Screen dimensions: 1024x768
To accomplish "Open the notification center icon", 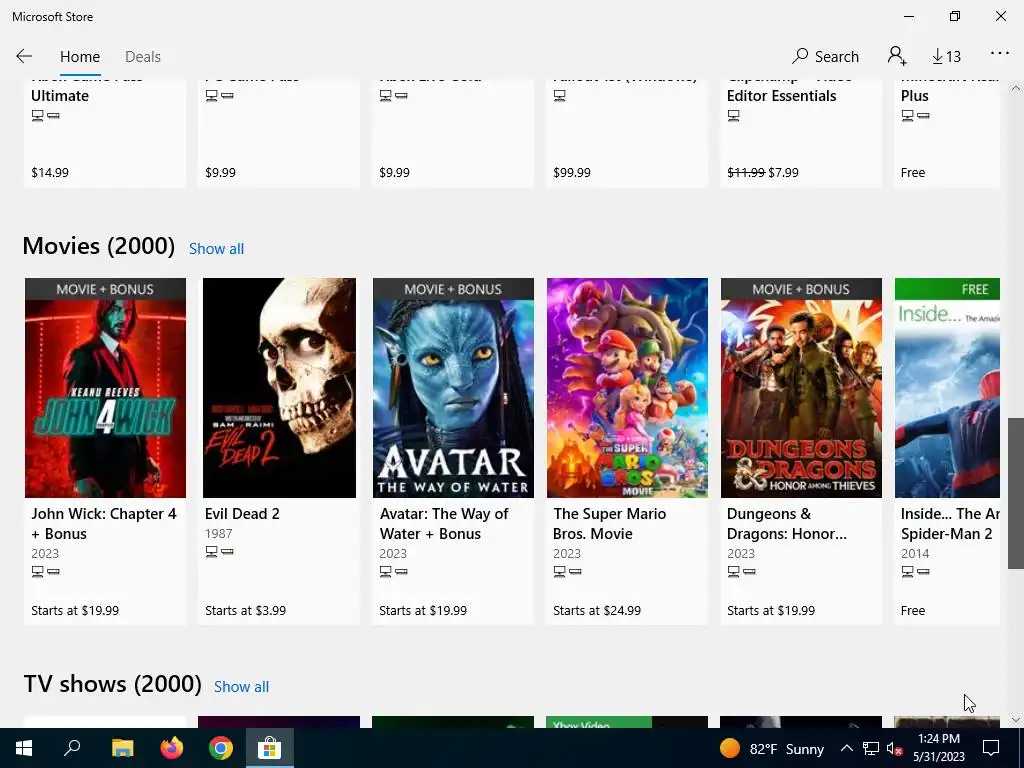I will pyautogui.click(x=991, y=748).
